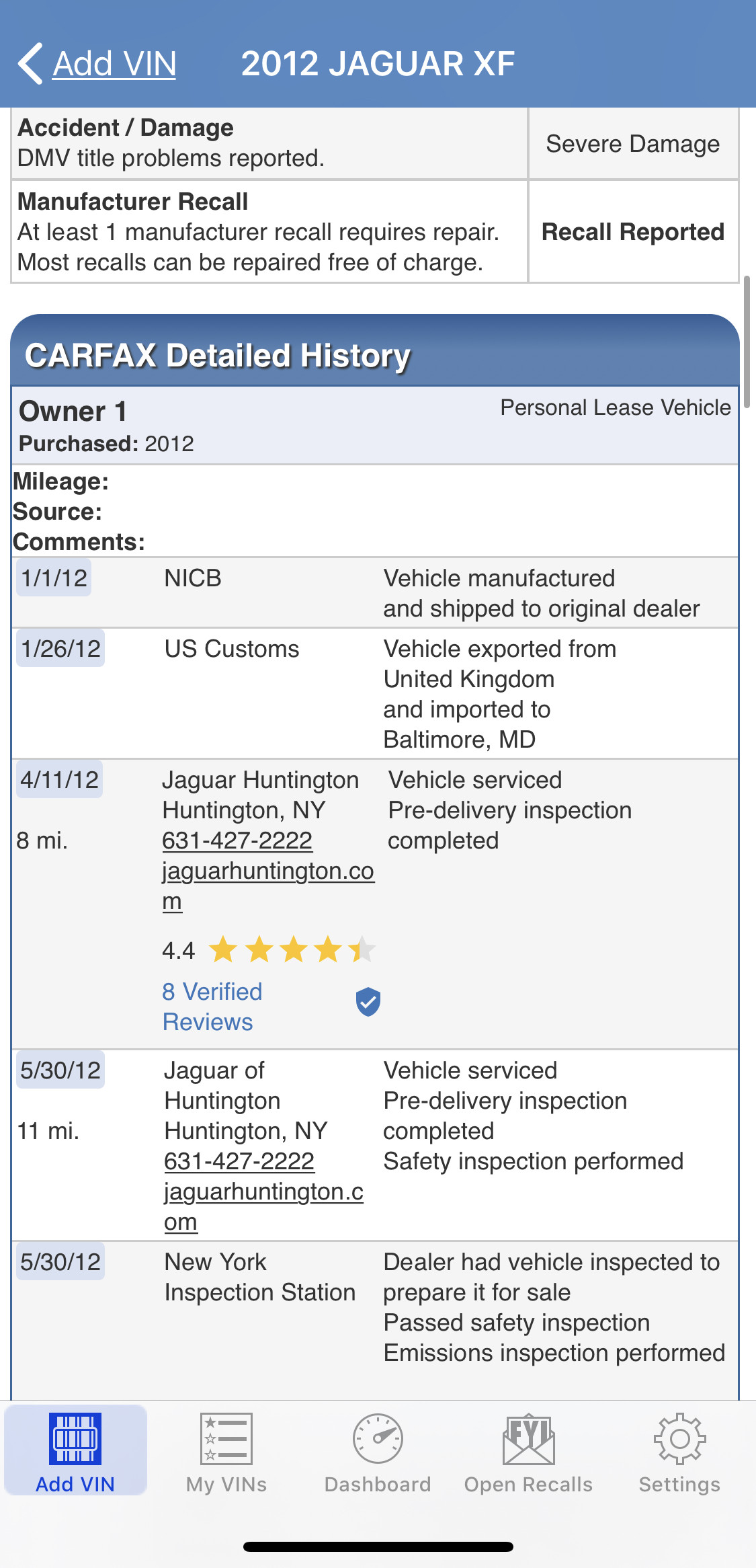756x1568 pixels.
Task: Open the Settings gear icon
Action: point(679,1439)
